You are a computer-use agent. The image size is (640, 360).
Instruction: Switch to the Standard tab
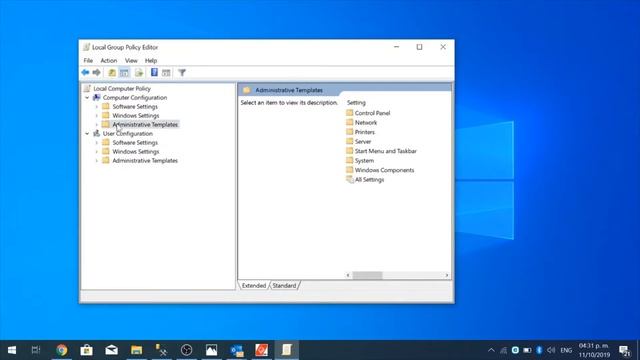(284, 285)
